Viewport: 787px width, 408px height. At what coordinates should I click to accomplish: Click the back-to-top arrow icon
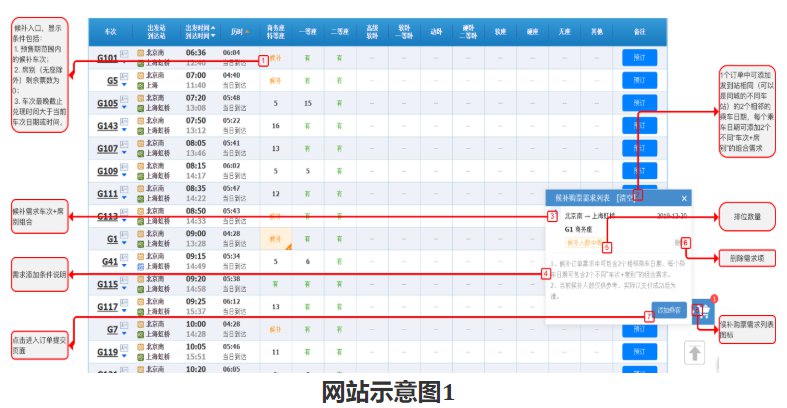point(695,353)
